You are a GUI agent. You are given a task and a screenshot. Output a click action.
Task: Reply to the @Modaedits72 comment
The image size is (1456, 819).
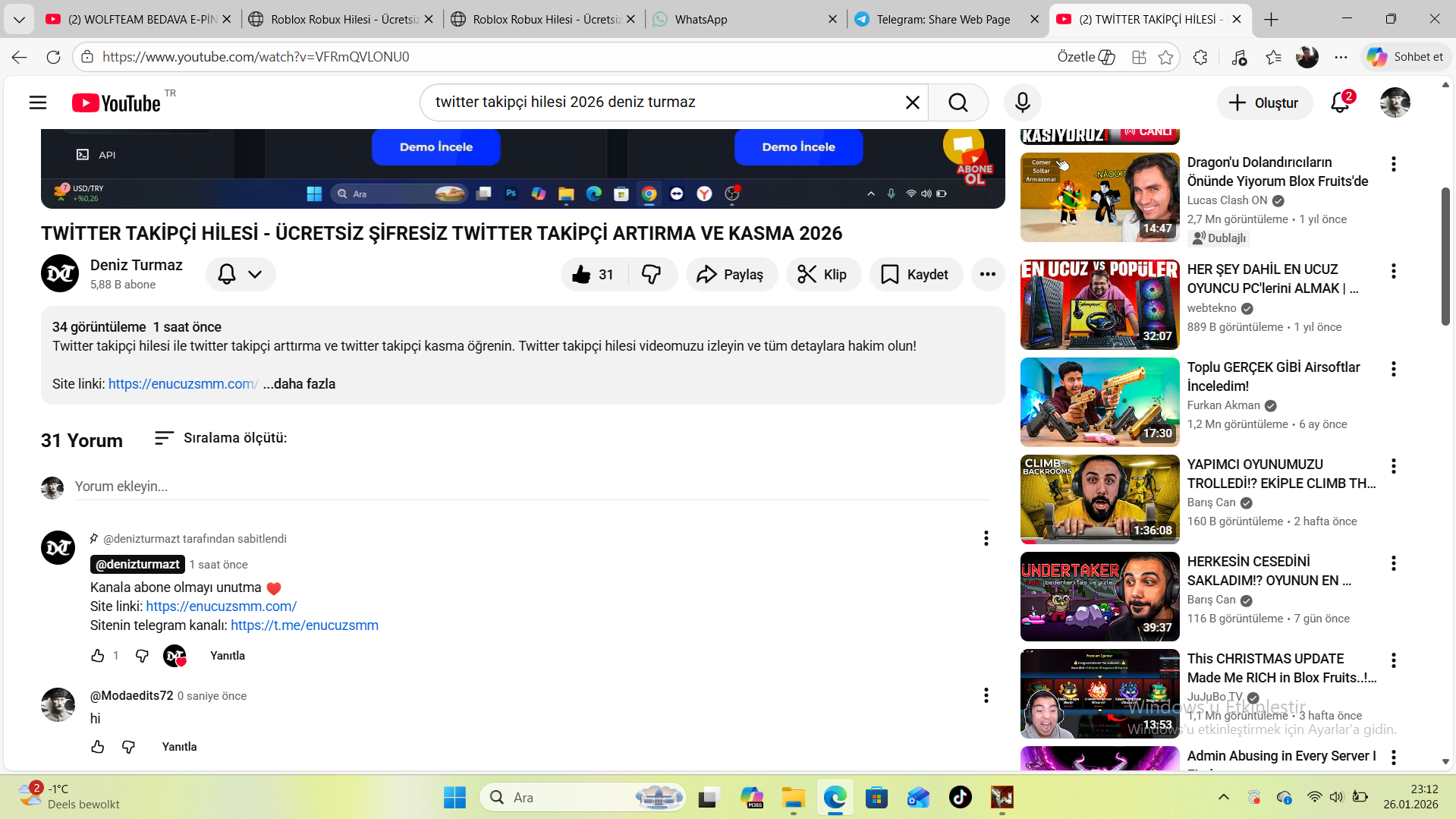179,747
